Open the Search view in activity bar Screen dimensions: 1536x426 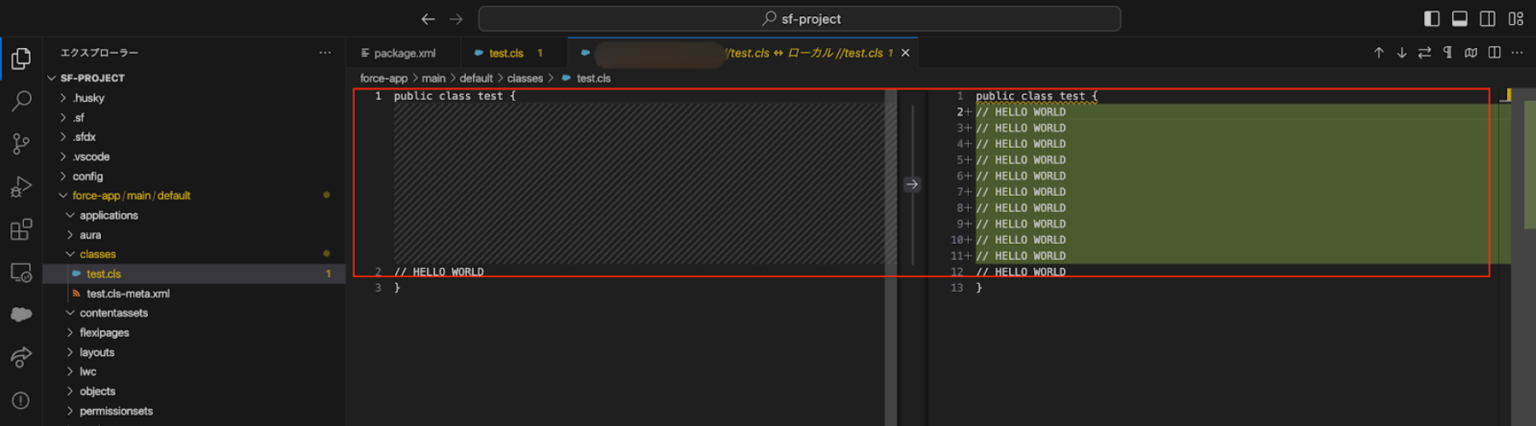click(21, 101)
